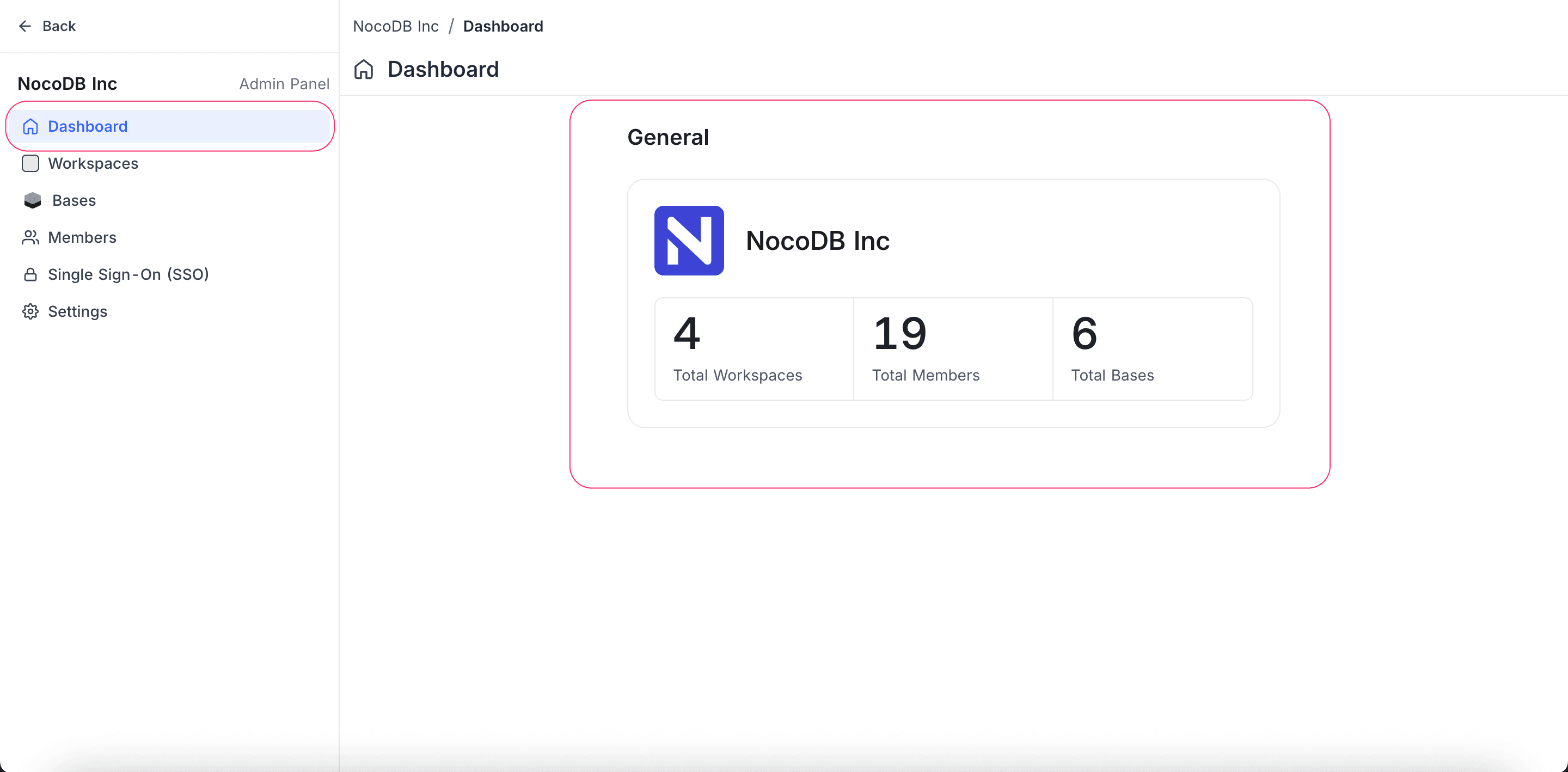Click the Dashboard home icon in sidebar
This screenshot has width=1568, height=772.
[x=30, y=127]
